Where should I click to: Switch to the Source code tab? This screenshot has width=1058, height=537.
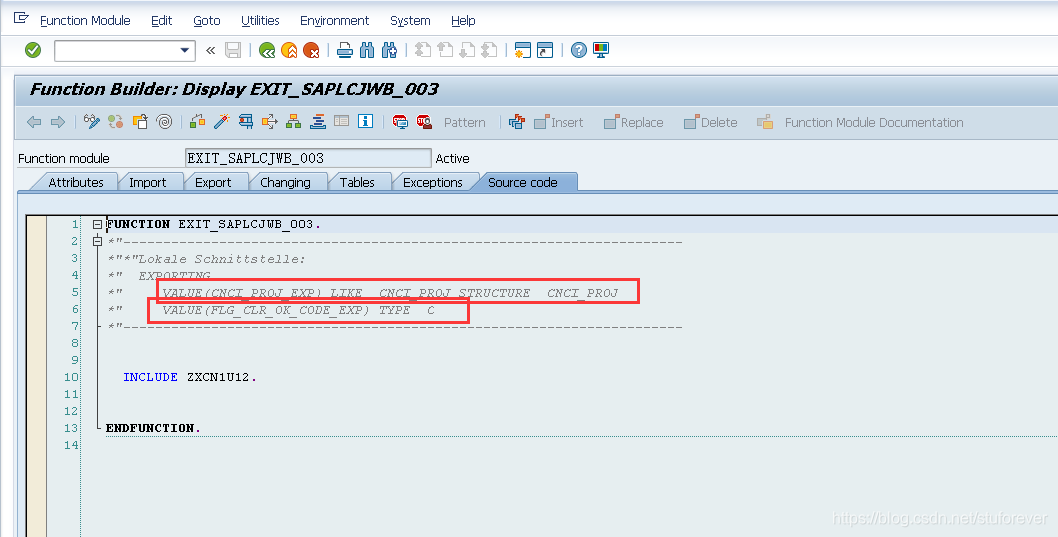[523, 182]
